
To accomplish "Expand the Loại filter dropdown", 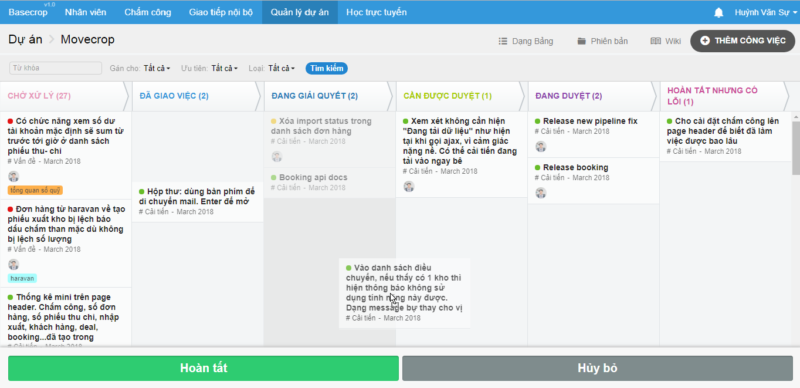I will point(282,68).
